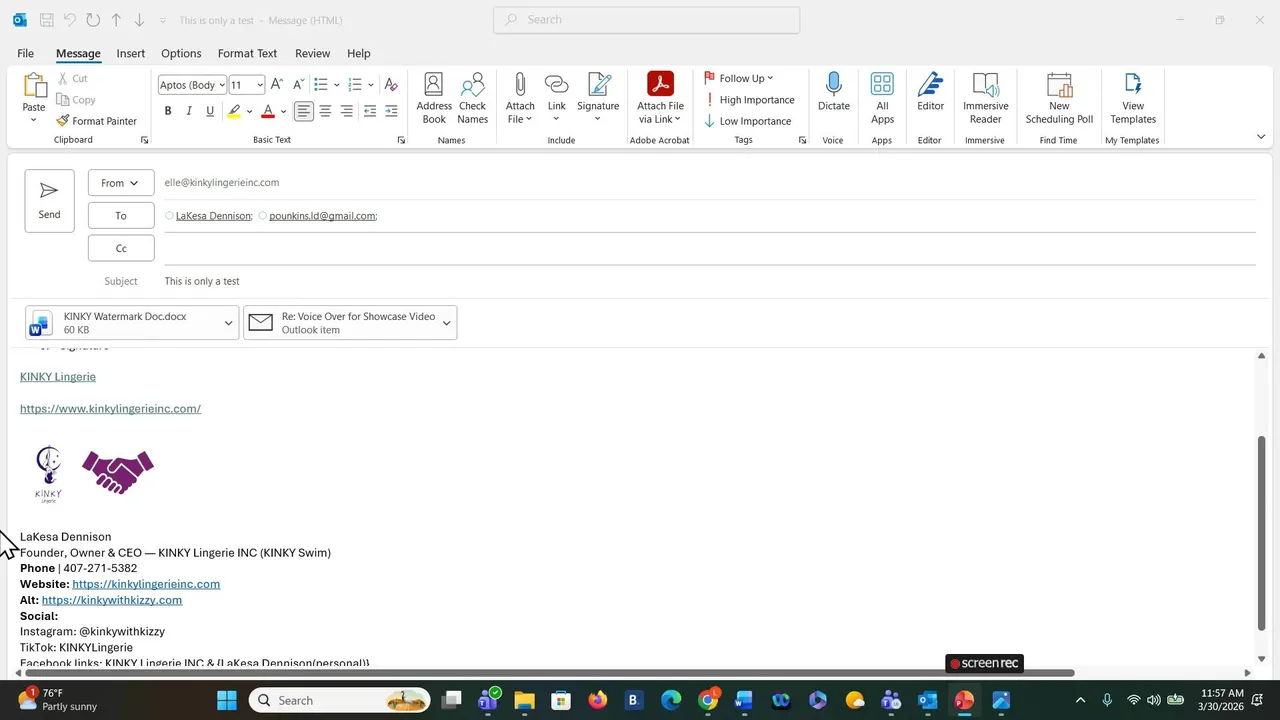Toggle Bold formatting
1280x720 pixels.
[168, 111]
